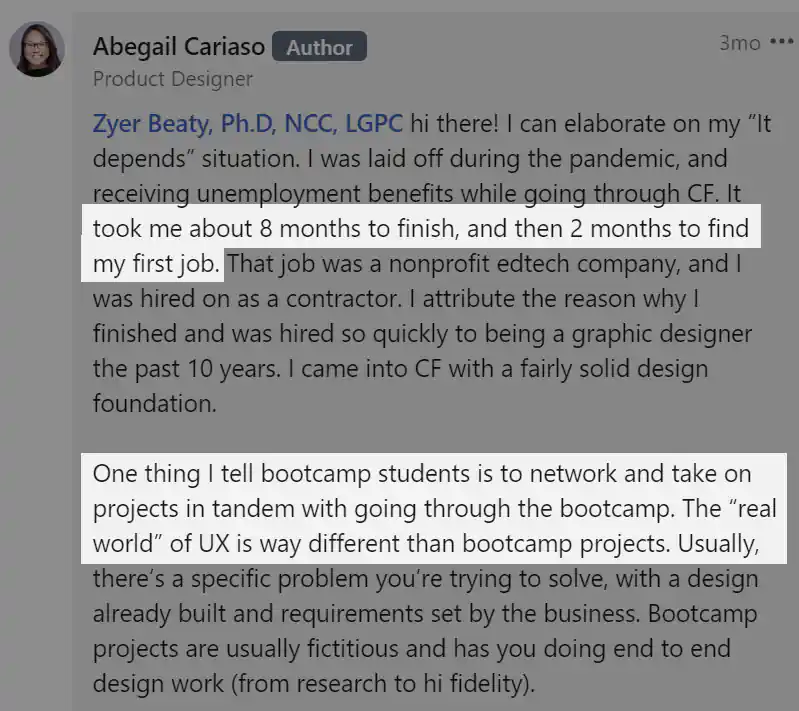Viewport: 799px width, 711px height.
Task: Click the line "the past 10 years"
Action: tap(400, 368)
